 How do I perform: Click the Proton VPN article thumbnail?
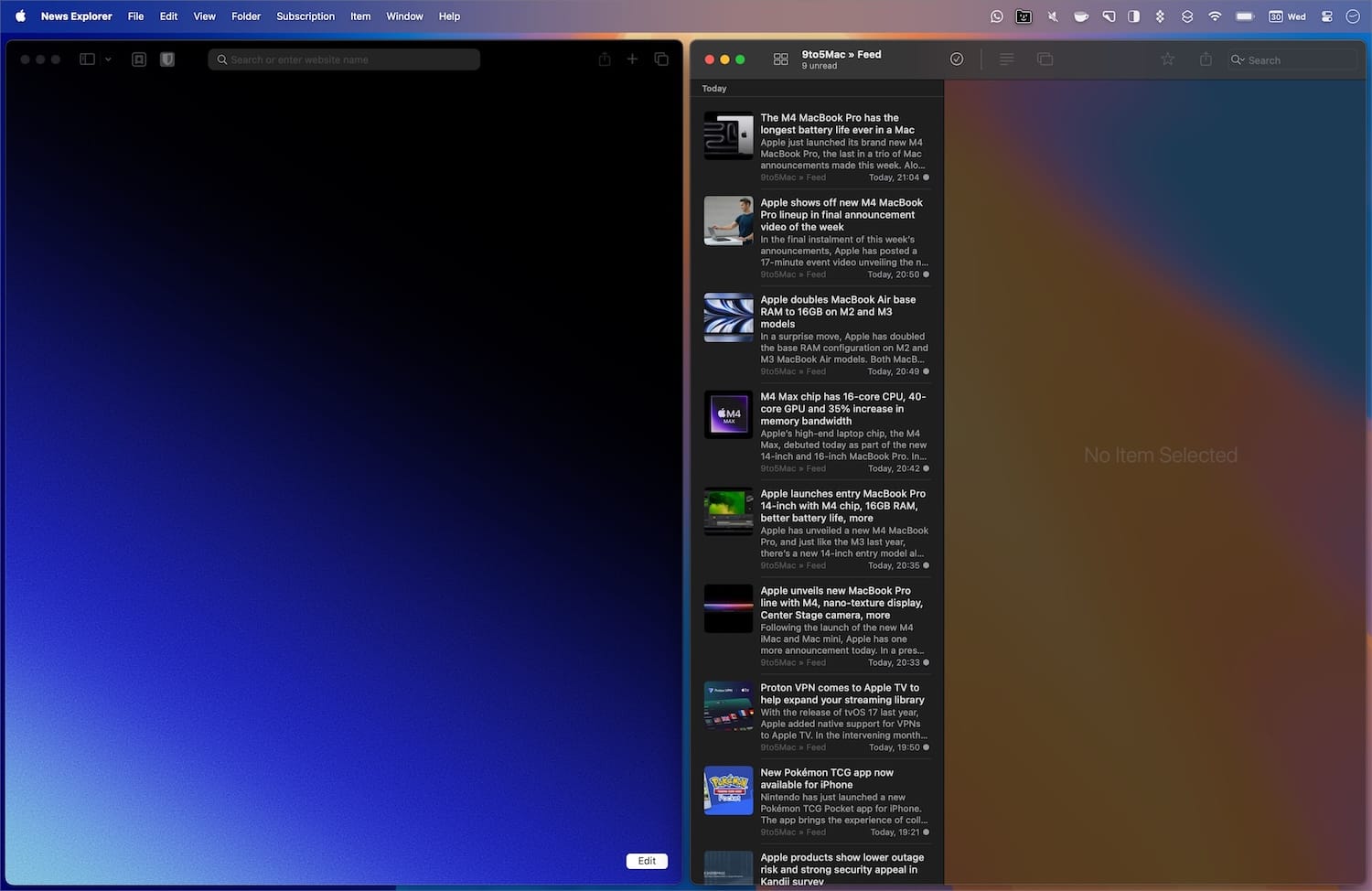click(728, 705)
